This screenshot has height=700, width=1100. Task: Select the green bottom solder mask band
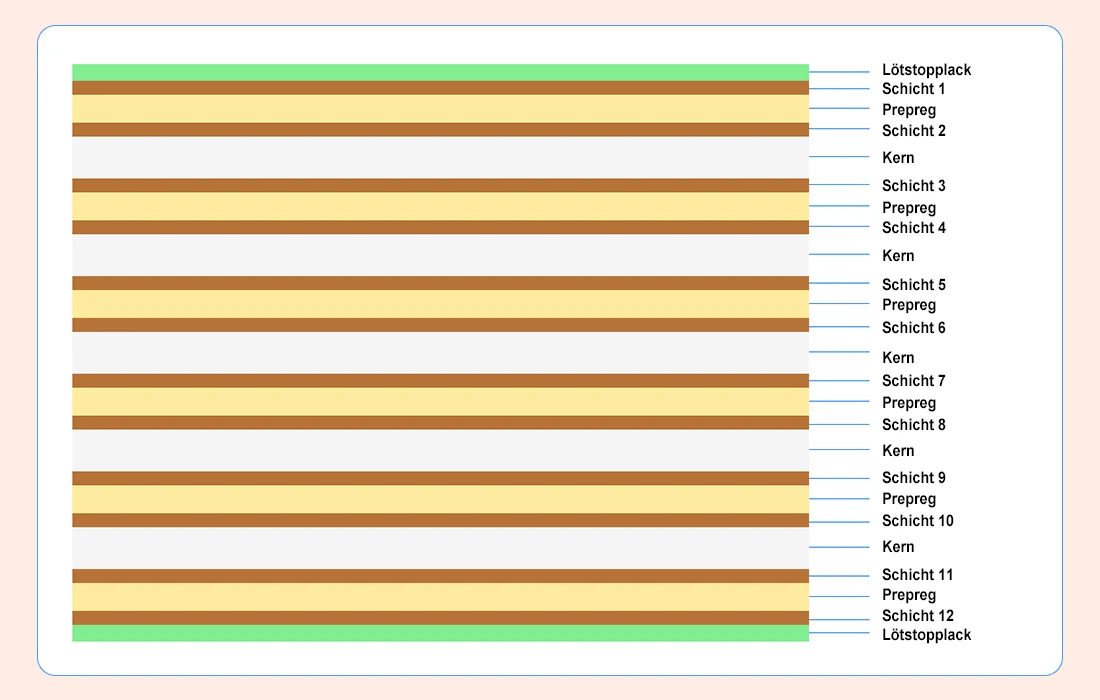440,633
